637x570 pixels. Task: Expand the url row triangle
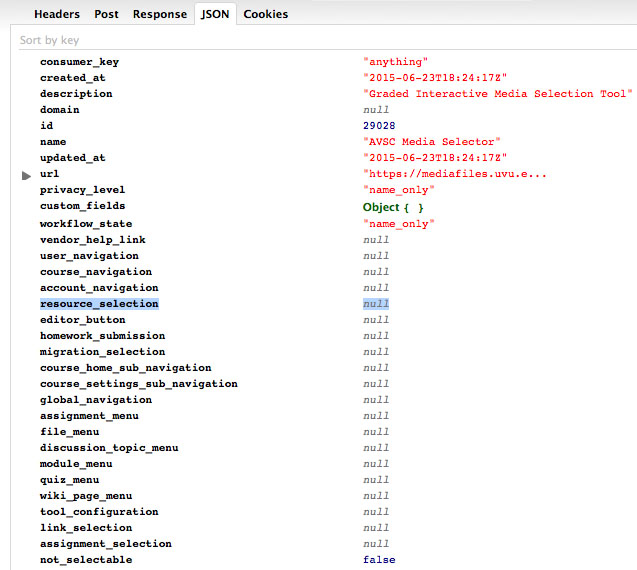point(26,176)
